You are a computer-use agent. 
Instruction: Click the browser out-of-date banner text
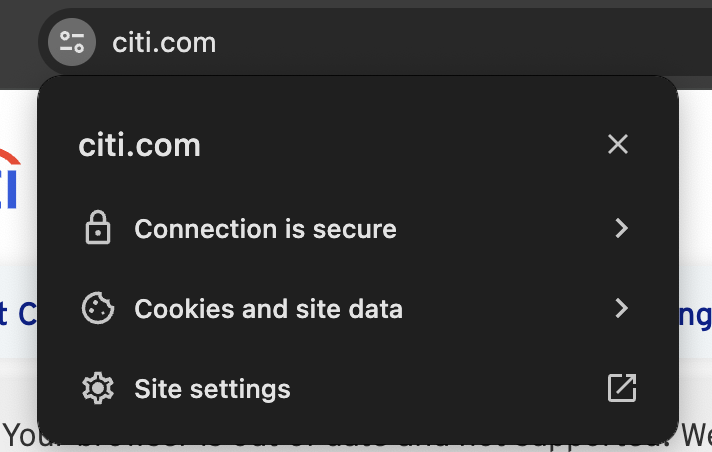click(20, 438)
